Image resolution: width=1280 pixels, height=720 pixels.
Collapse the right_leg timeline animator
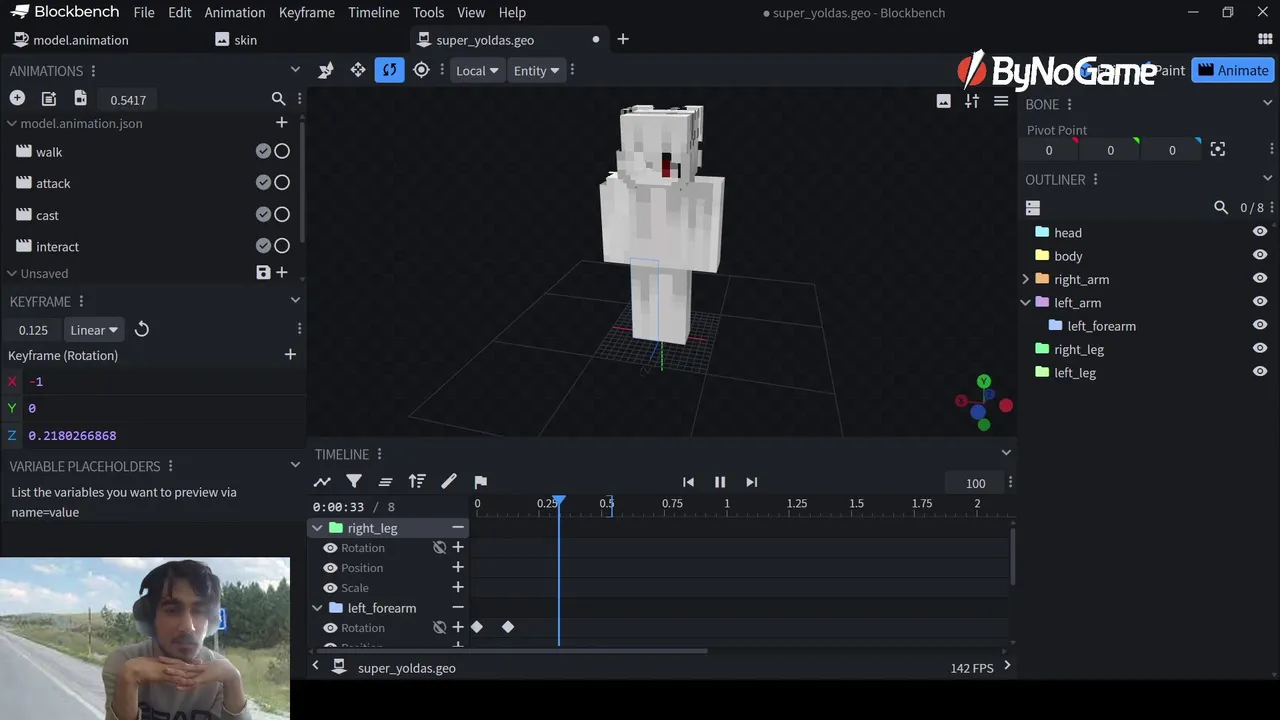(x=317, y=528)
